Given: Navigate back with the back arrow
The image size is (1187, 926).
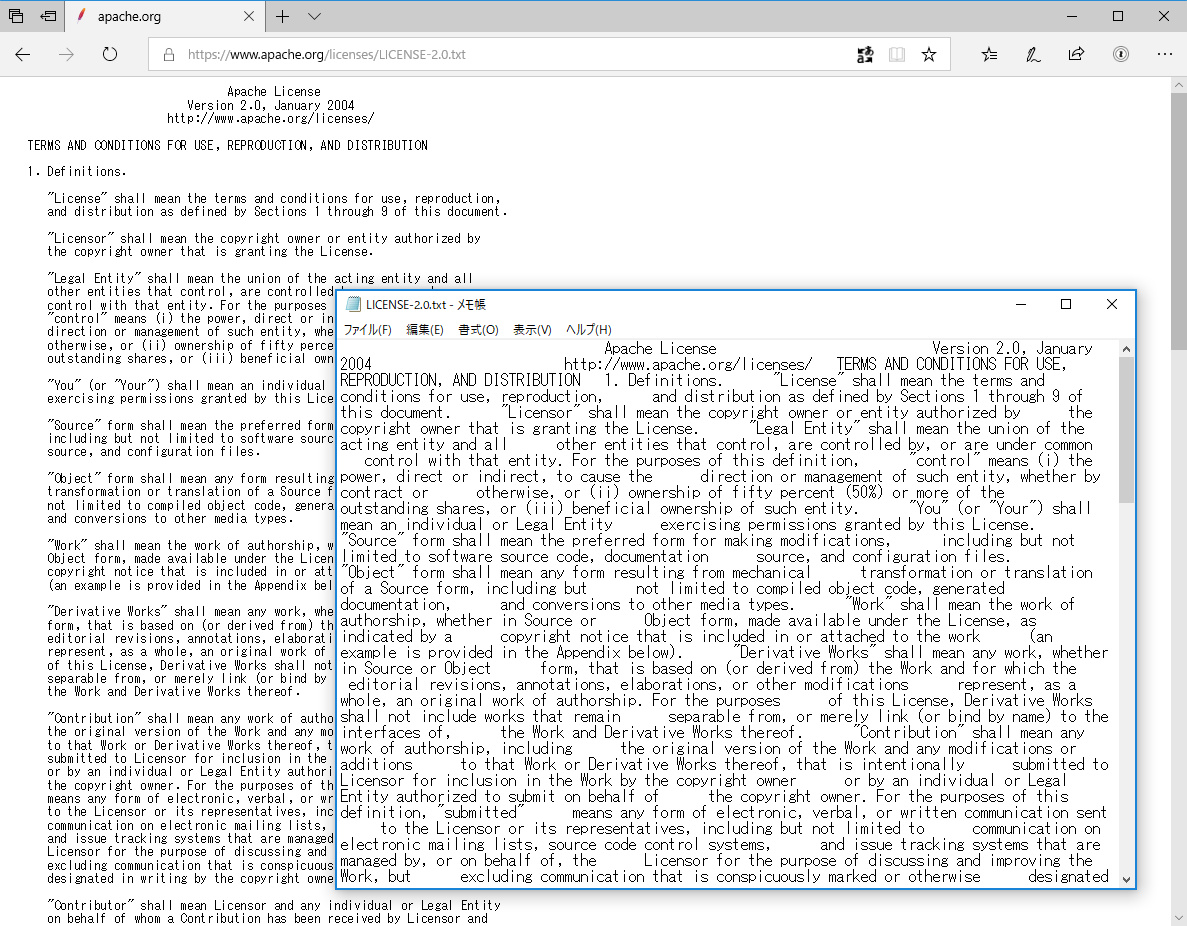Looking at the screenshot, I should pos(23,55).
